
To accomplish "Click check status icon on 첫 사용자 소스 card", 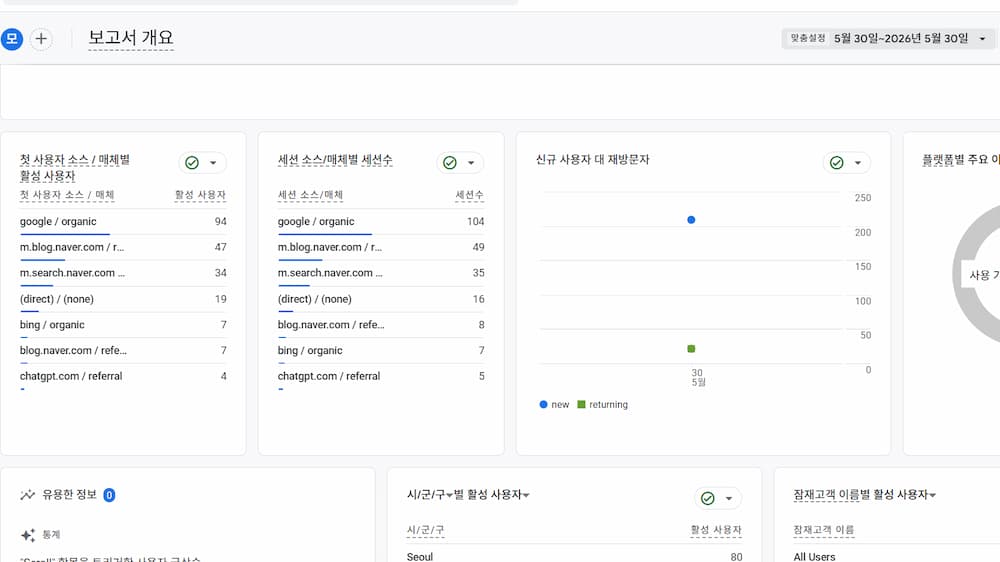I will (192, 163).
